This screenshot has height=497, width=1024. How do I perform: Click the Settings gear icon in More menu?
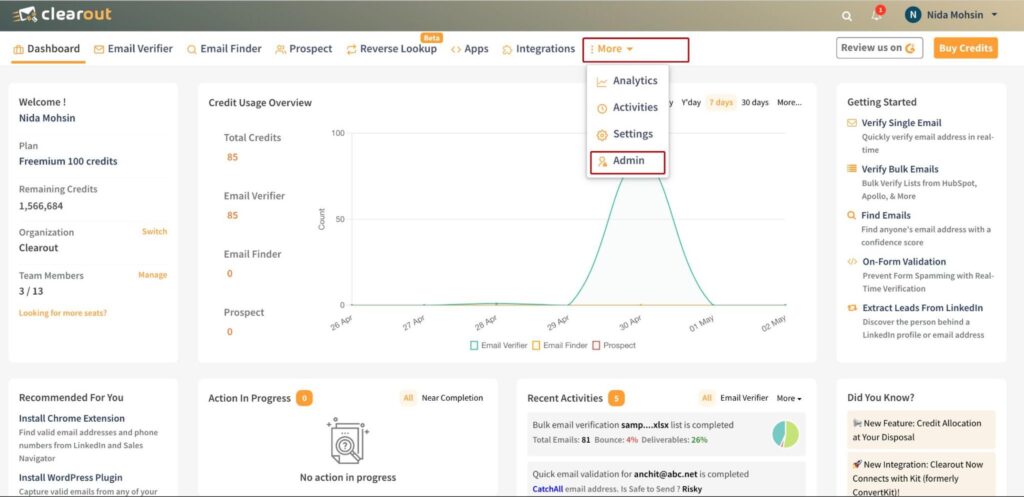601,135
